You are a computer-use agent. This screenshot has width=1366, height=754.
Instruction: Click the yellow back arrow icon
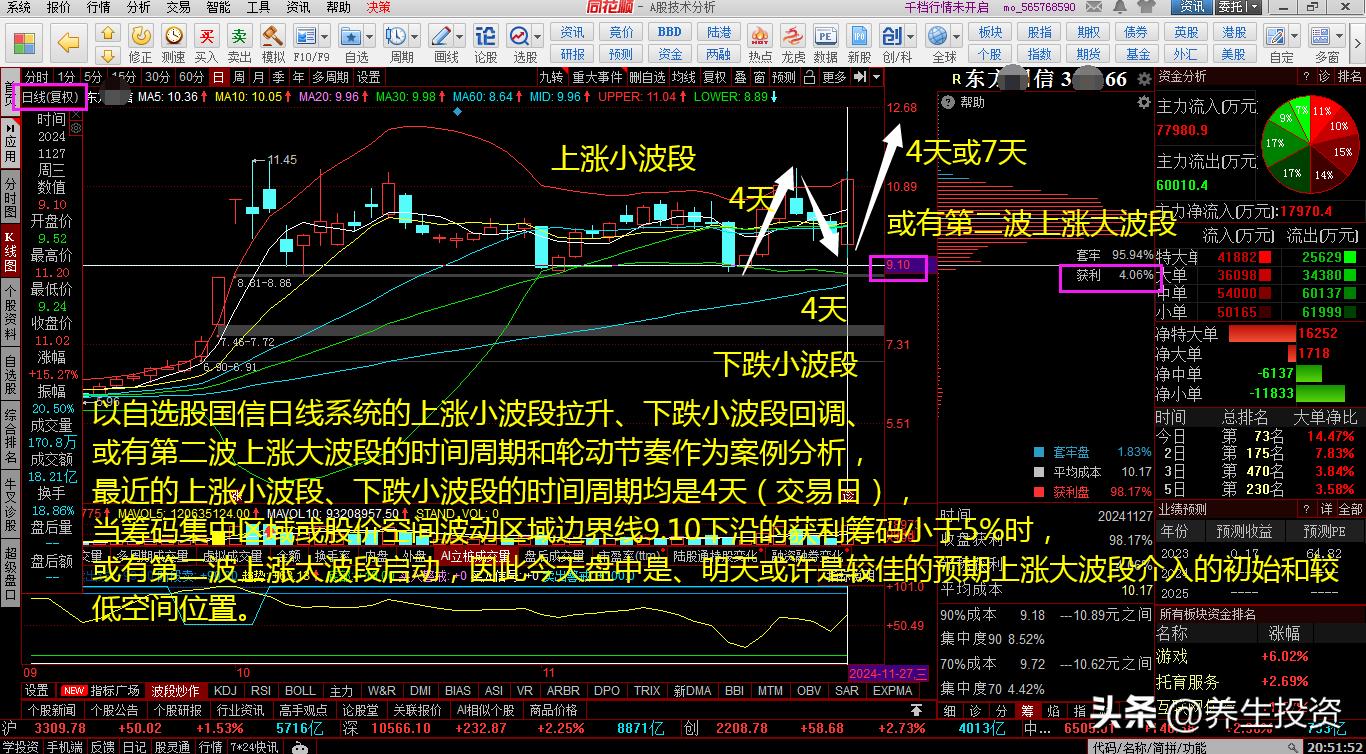[x=68, y=42]
